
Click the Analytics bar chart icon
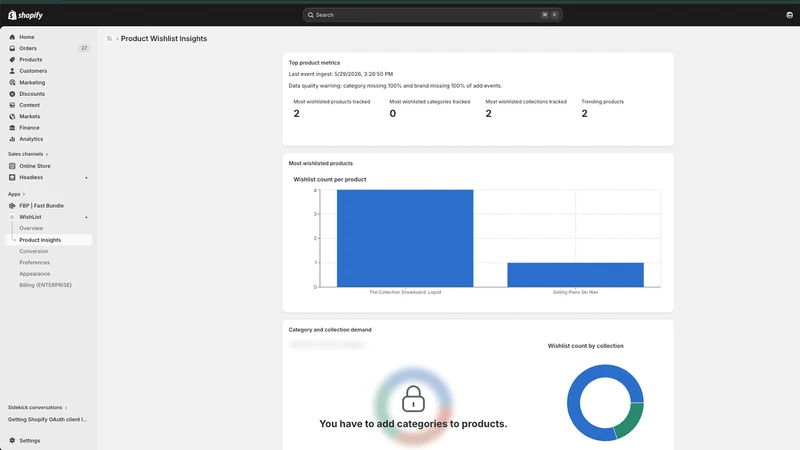coord(12,139)
